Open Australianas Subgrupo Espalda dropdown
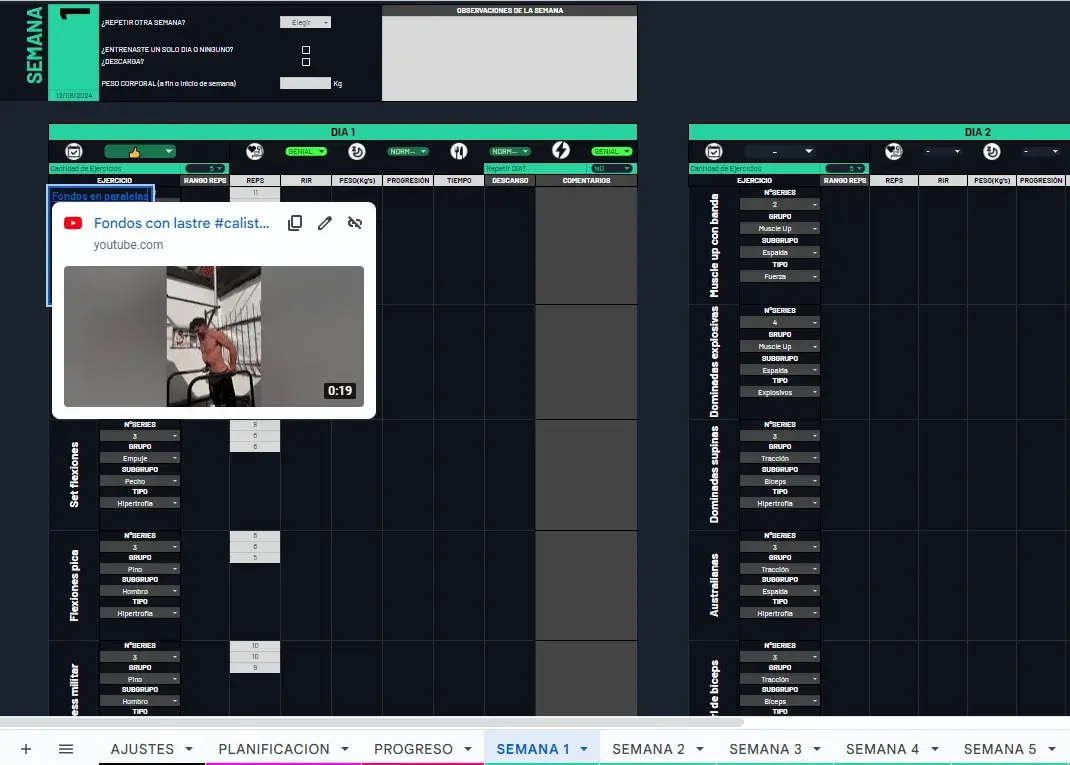The width and height of the screenshot is (1070, 765). [x=780, y=592]
